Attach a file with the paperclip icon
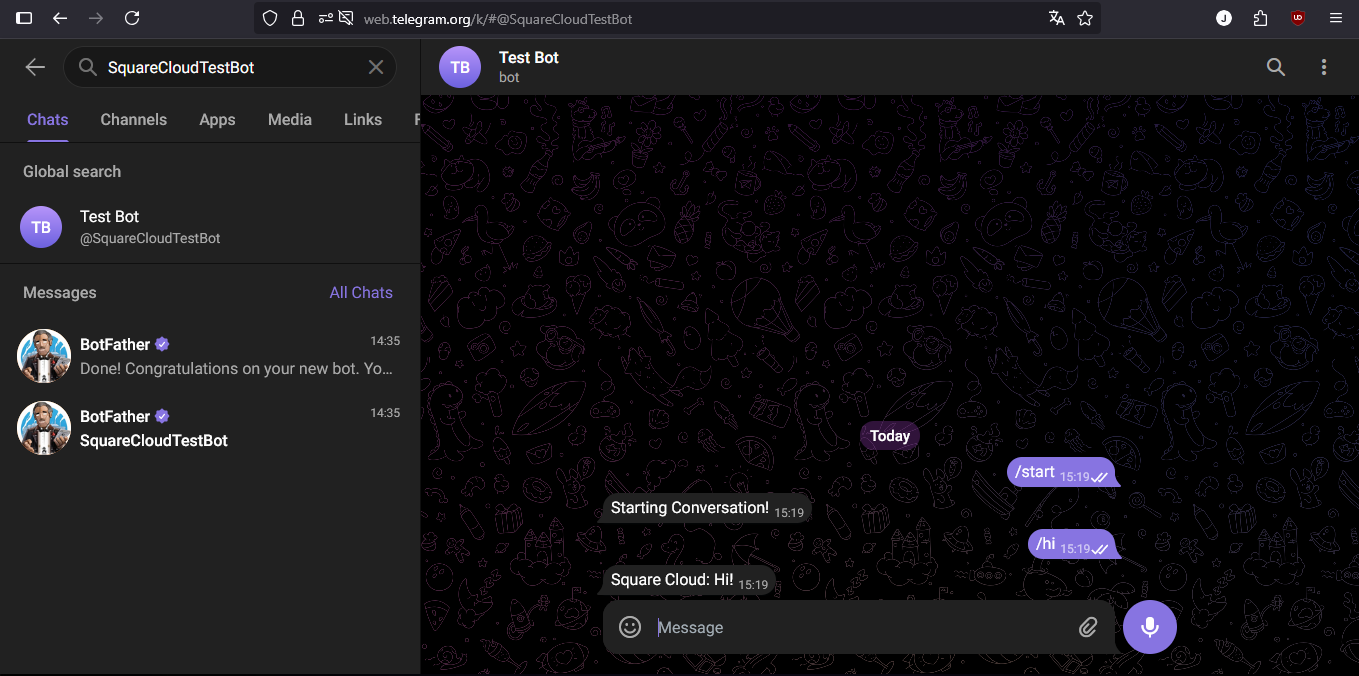Image resolution: width=1359 pixels, height=676 pixels. coord(1088,627)
